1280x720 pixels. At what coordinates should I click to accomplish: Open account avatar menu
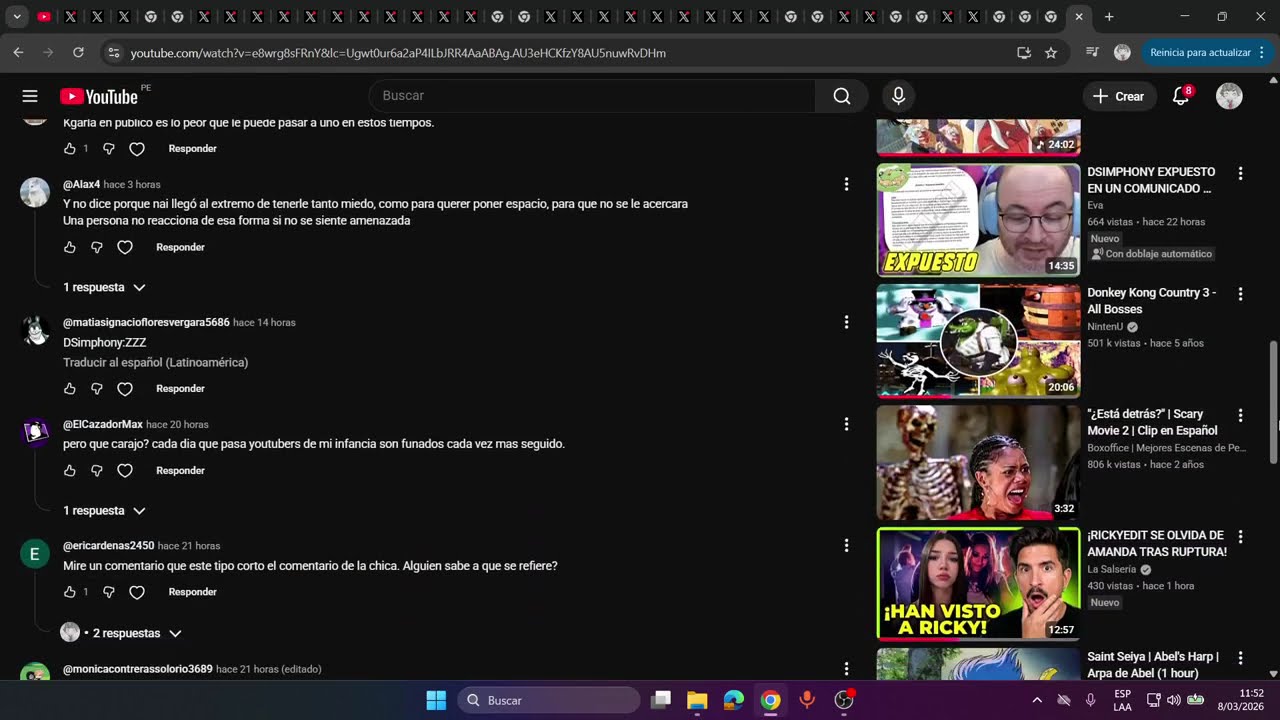(1229, 96)
